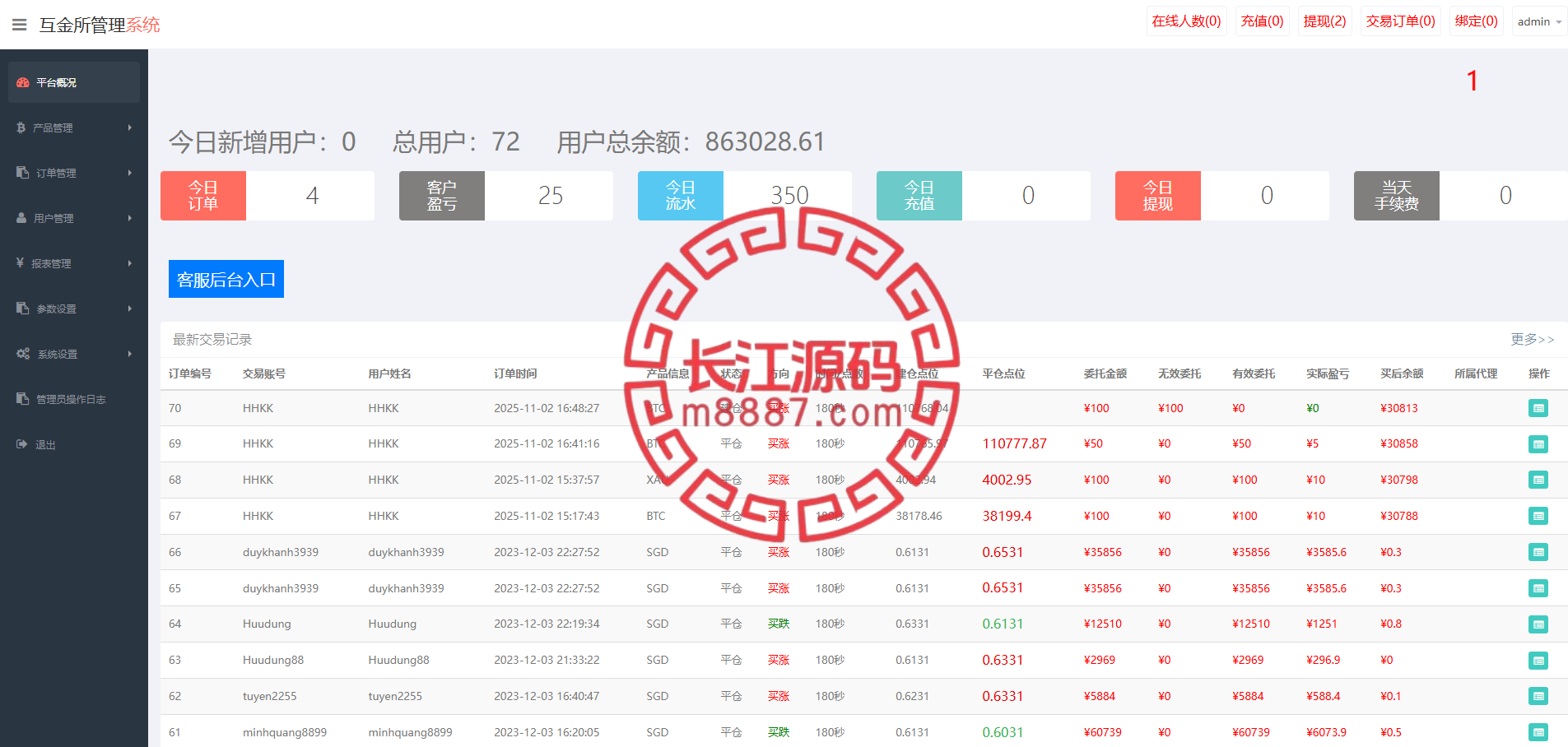Click the logout icon beside 退出
Screen dimensions: 1568x747
(x=22, y=444)
